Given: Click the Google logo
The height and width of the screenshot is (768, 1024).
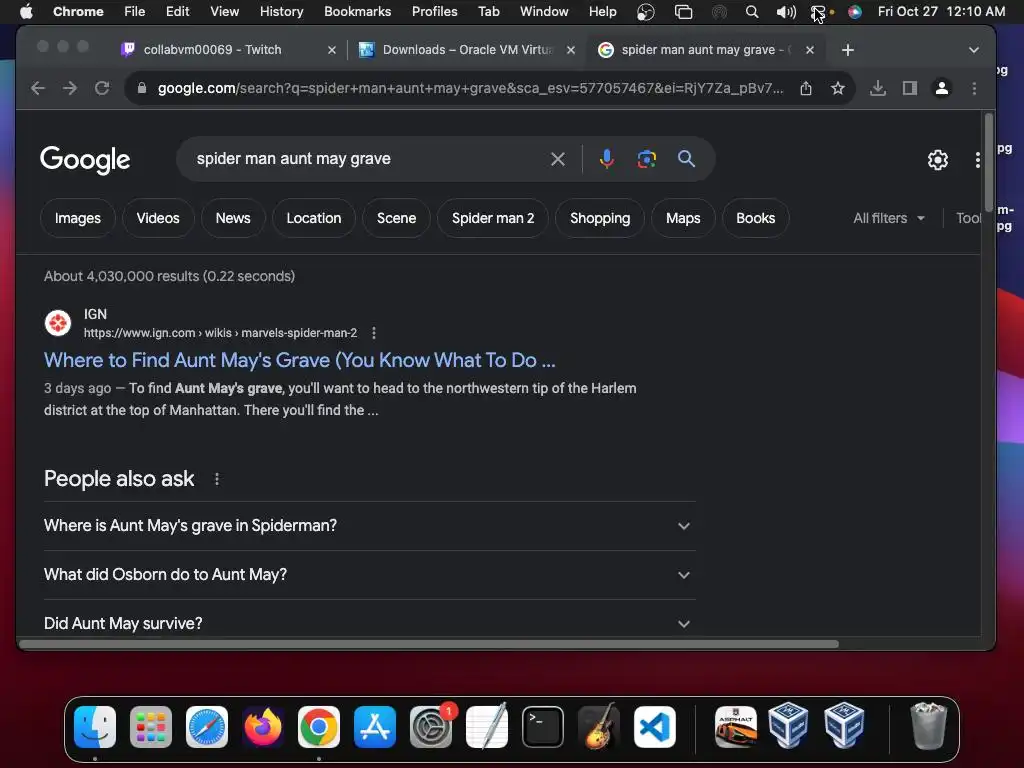Looking at the screenshot, I should (x=85, y=159).
